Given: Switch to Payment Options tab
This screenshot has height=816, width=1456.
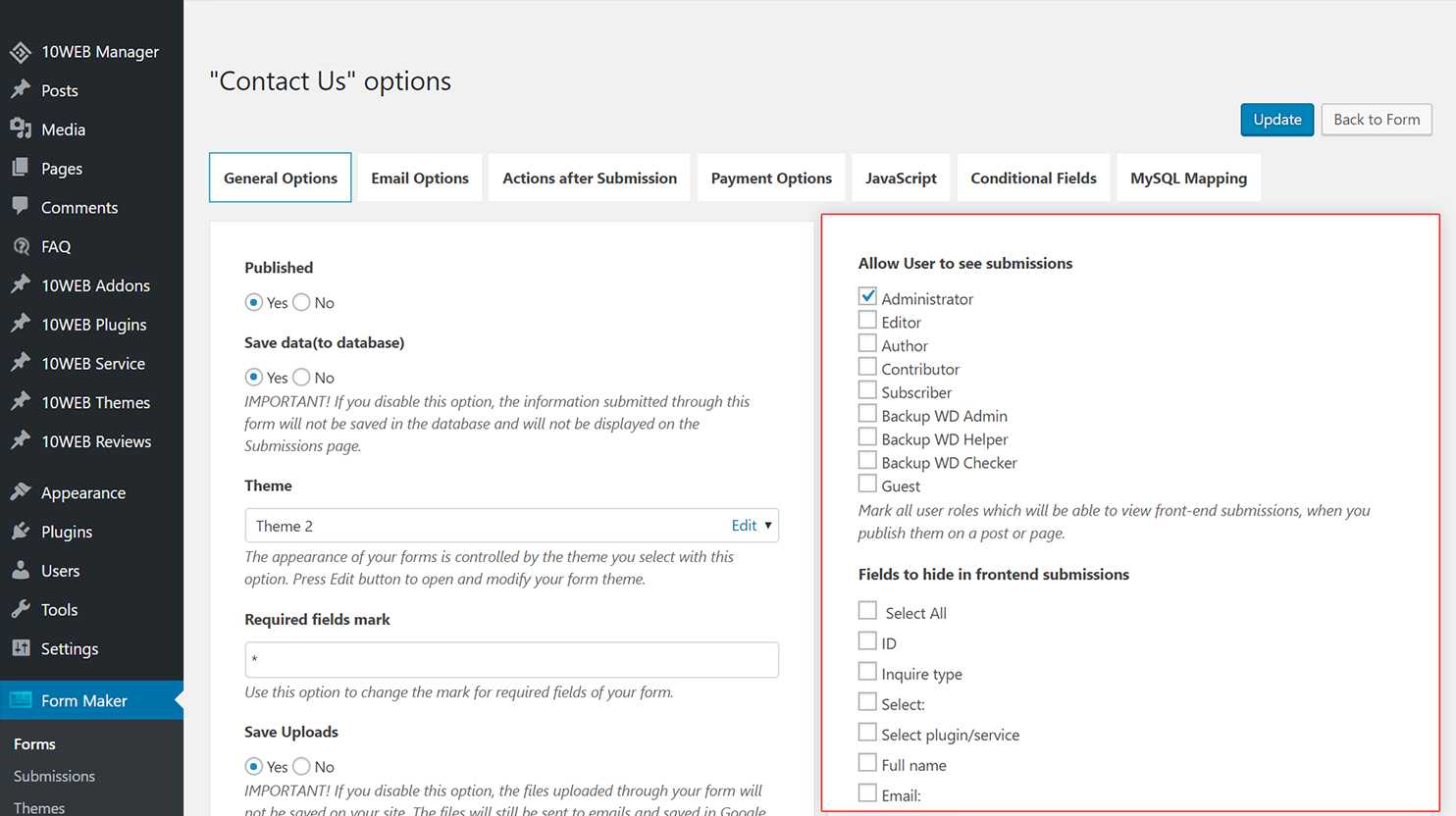Looking at the screenshot, I should click(771, 178).
